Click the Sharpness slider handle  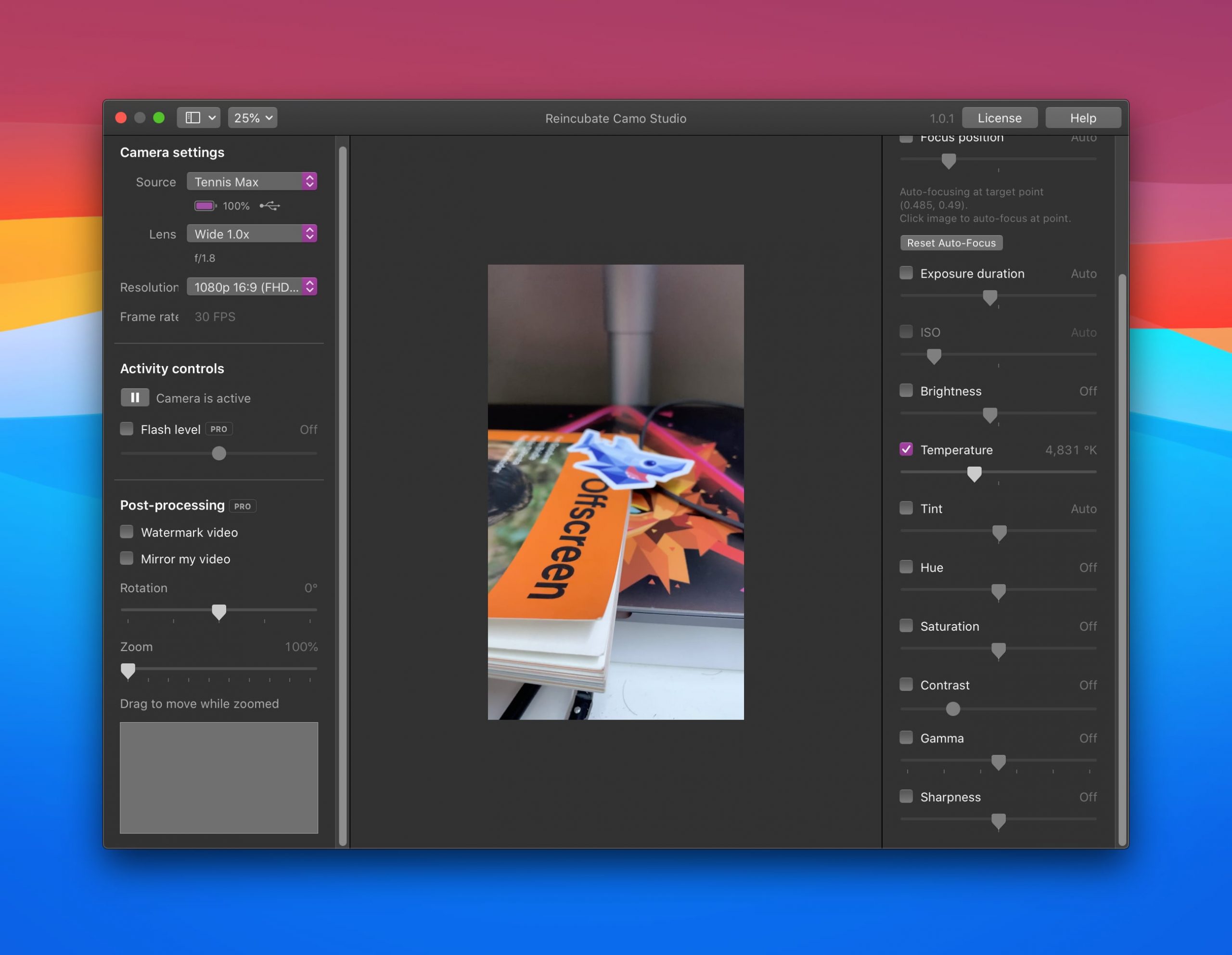pos(999,821)
